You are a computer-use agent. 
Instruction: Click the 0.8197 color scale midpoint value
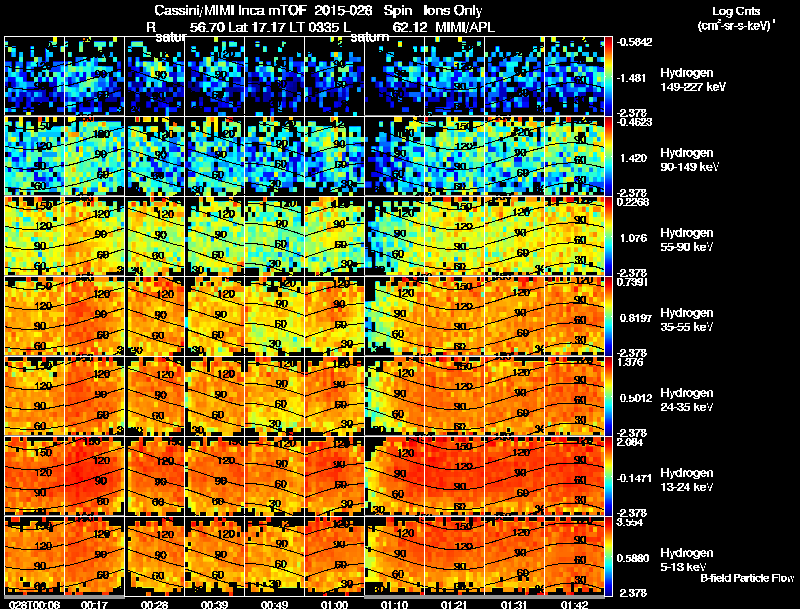[636, 318]
